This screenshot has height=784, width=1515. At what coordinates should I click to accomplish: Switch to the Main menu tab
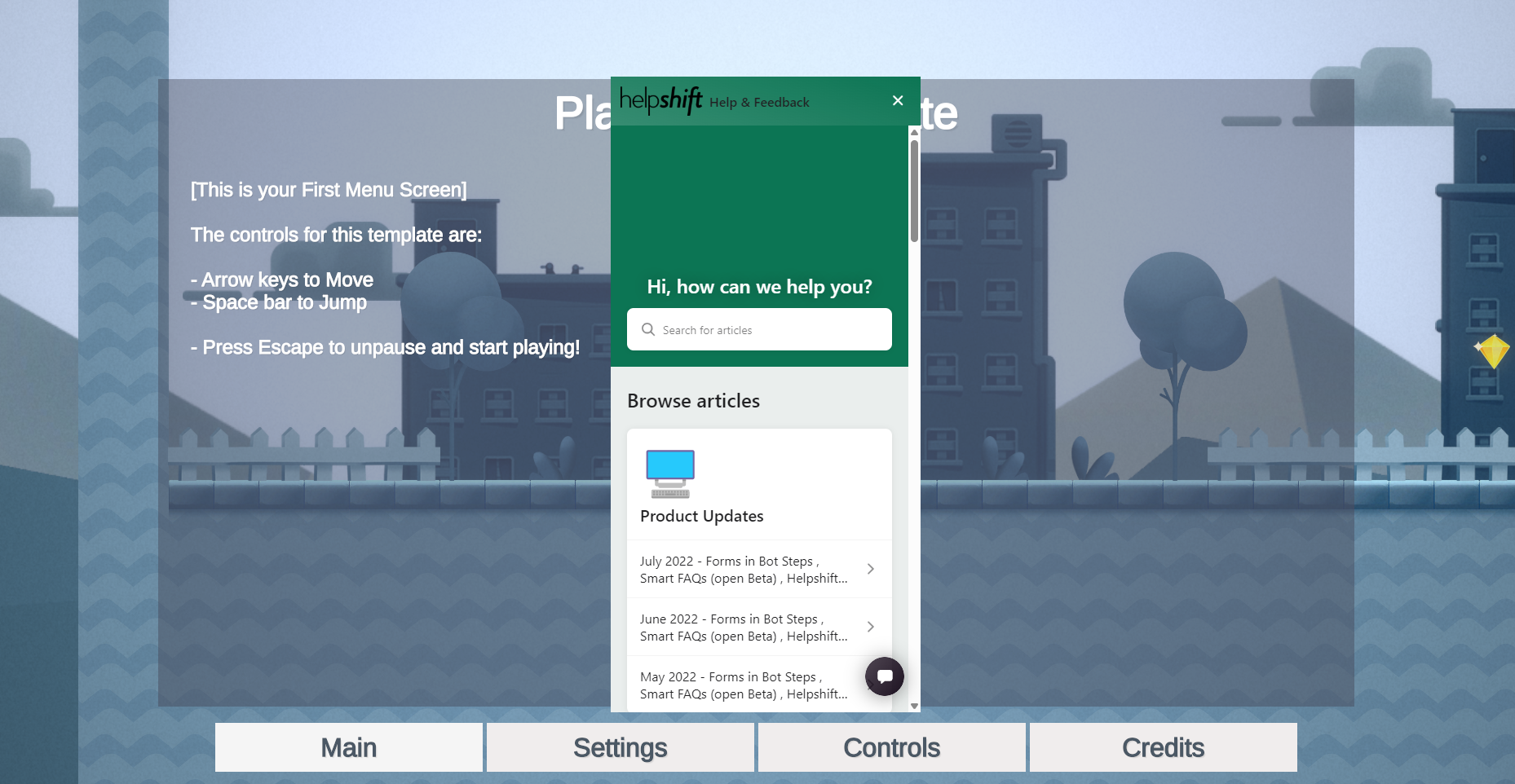tap(349, 747)
